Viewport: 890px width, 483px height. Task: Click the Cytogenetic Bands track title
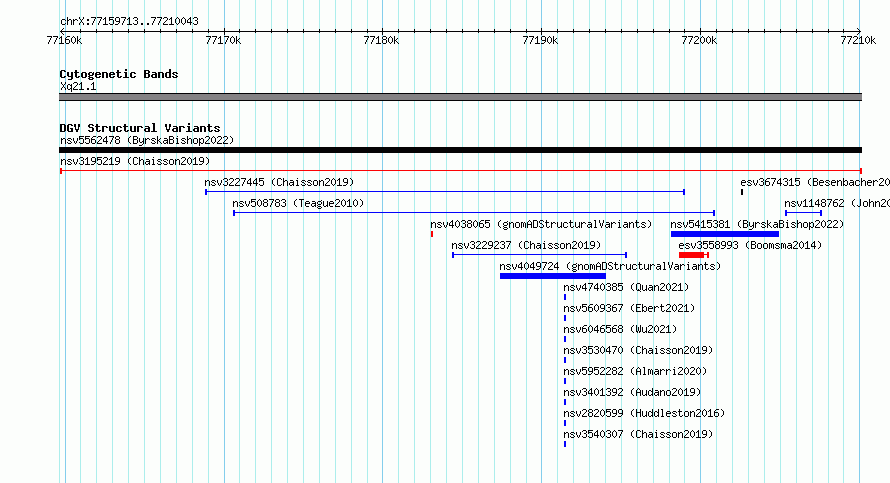tap(119, 74)
